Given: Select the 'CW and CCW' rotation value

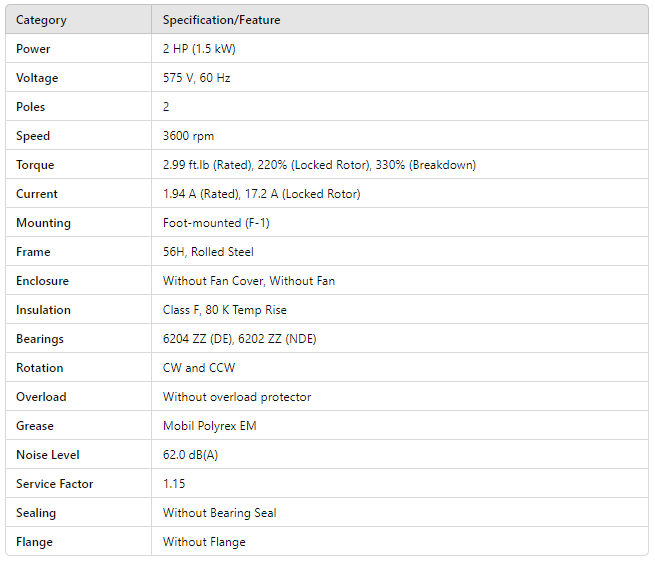Looking at the screenshot, I should tap(199, 368).
